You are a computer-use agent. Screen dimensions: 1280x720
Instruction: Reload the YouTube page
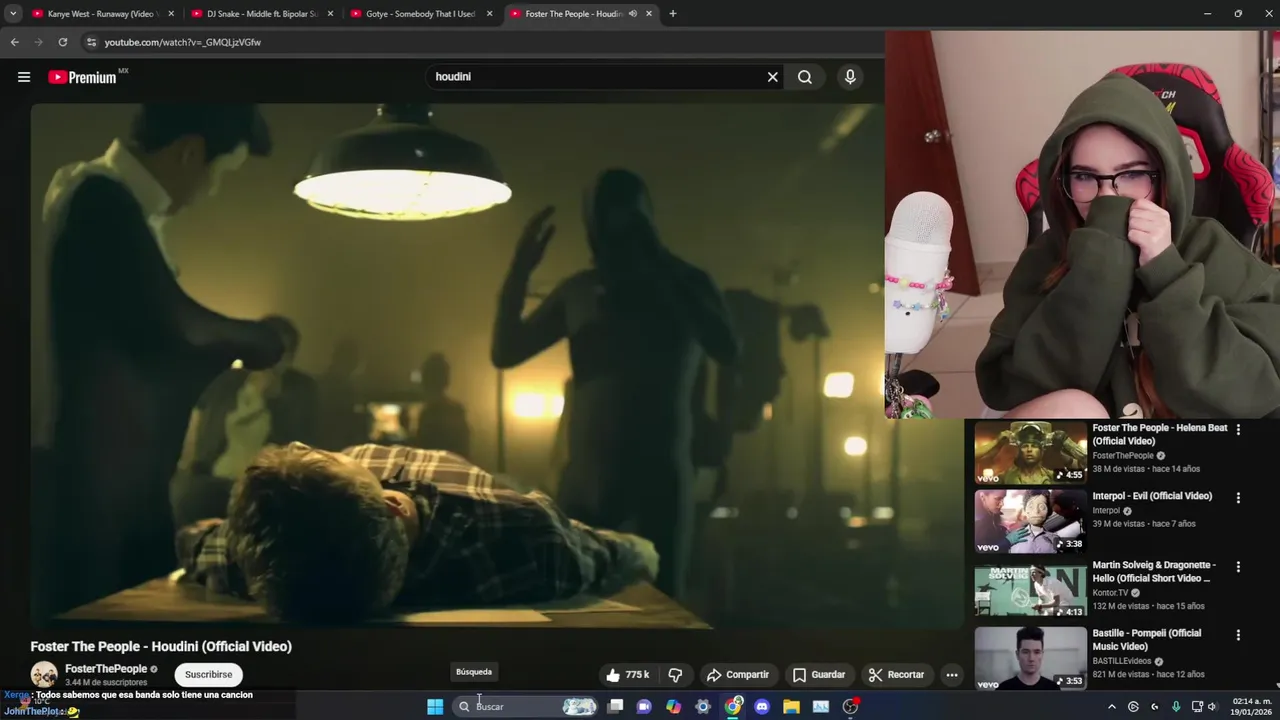(62, 42)
